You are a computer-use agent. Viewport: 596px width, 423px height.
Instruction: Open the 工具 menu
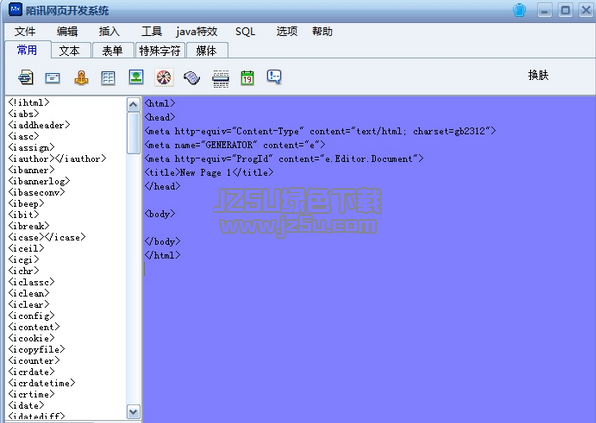tap(152, 32)
